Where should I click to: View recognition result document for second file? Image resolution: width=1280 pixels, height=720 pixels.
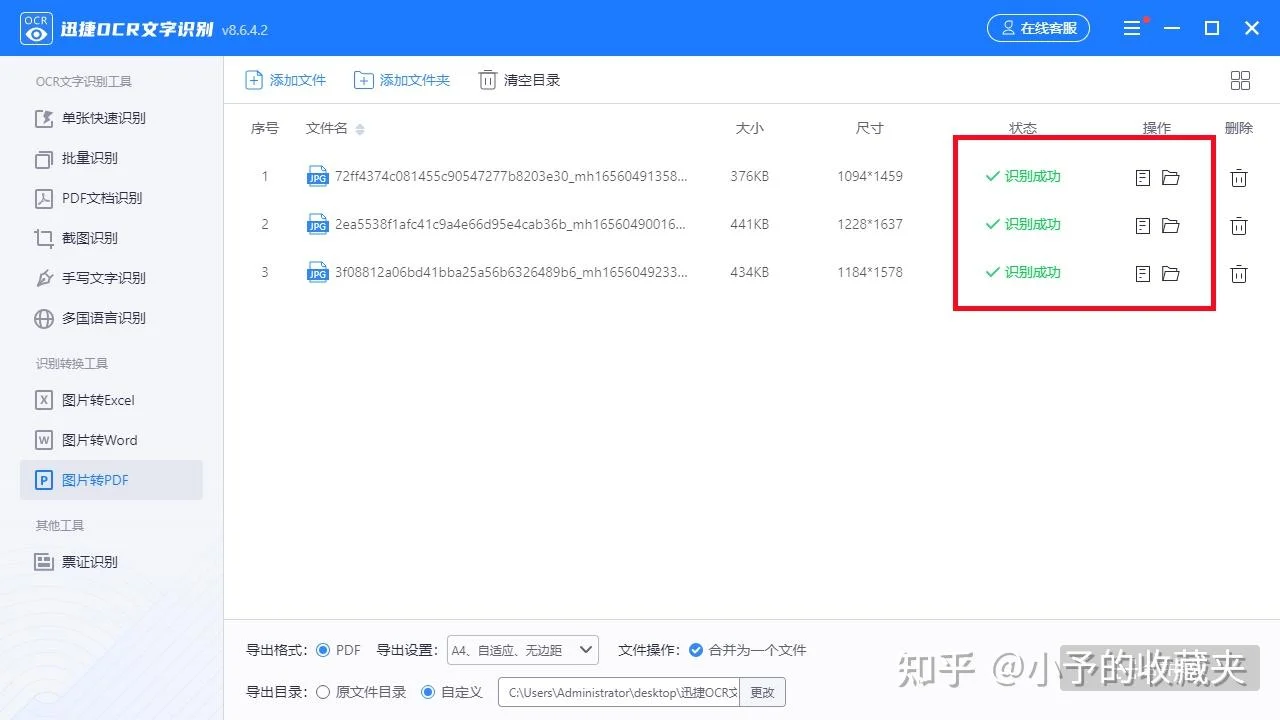pyautogui.click(x=1143, y=225)
